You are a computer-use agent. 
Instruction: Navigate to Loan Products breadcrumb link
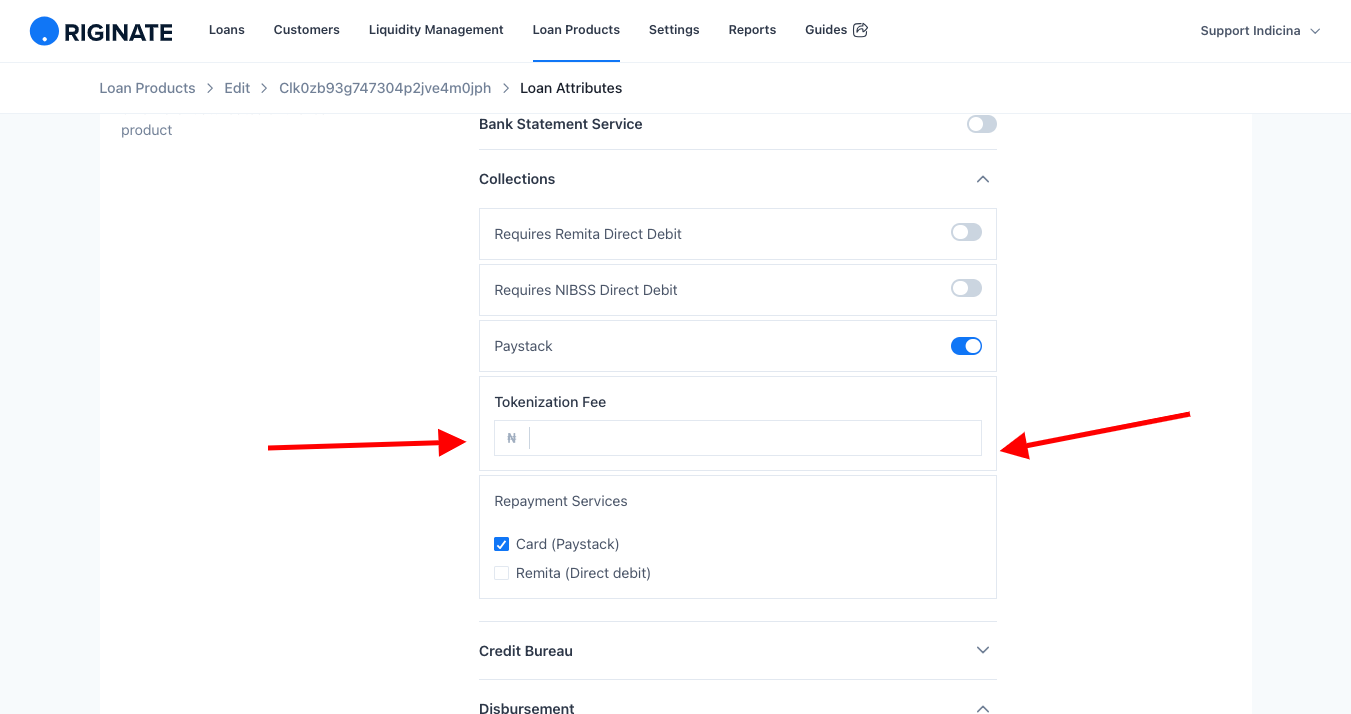[x=147, y=88]
